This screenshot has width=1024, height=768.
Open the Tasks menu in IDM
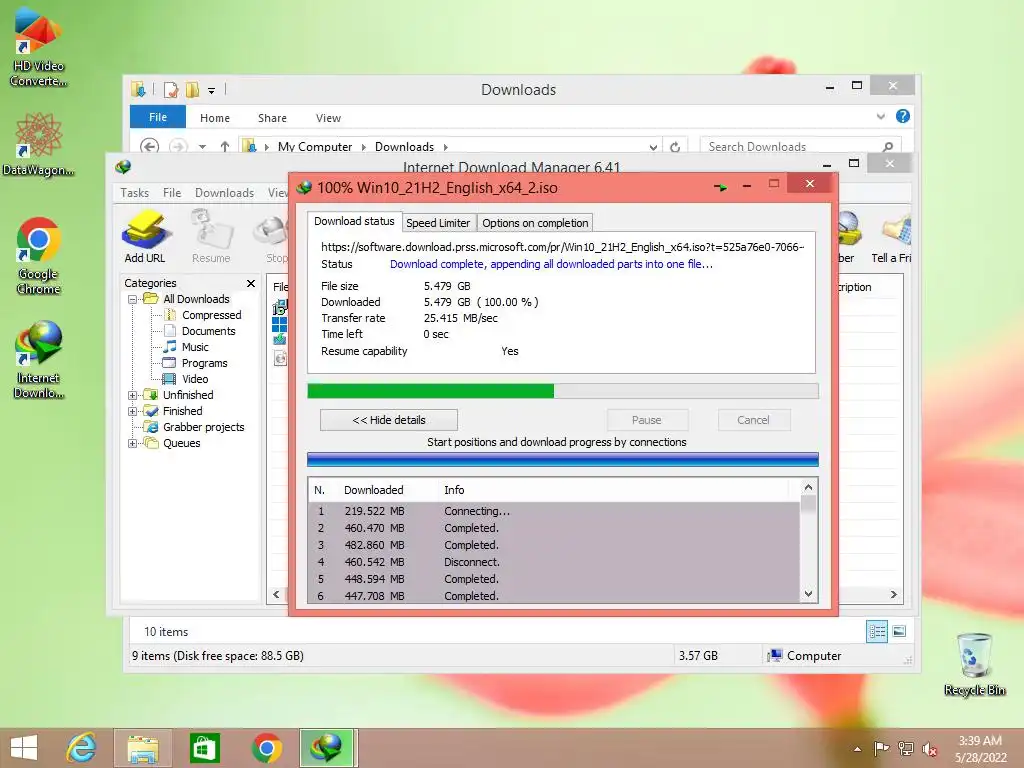point(135,193)
